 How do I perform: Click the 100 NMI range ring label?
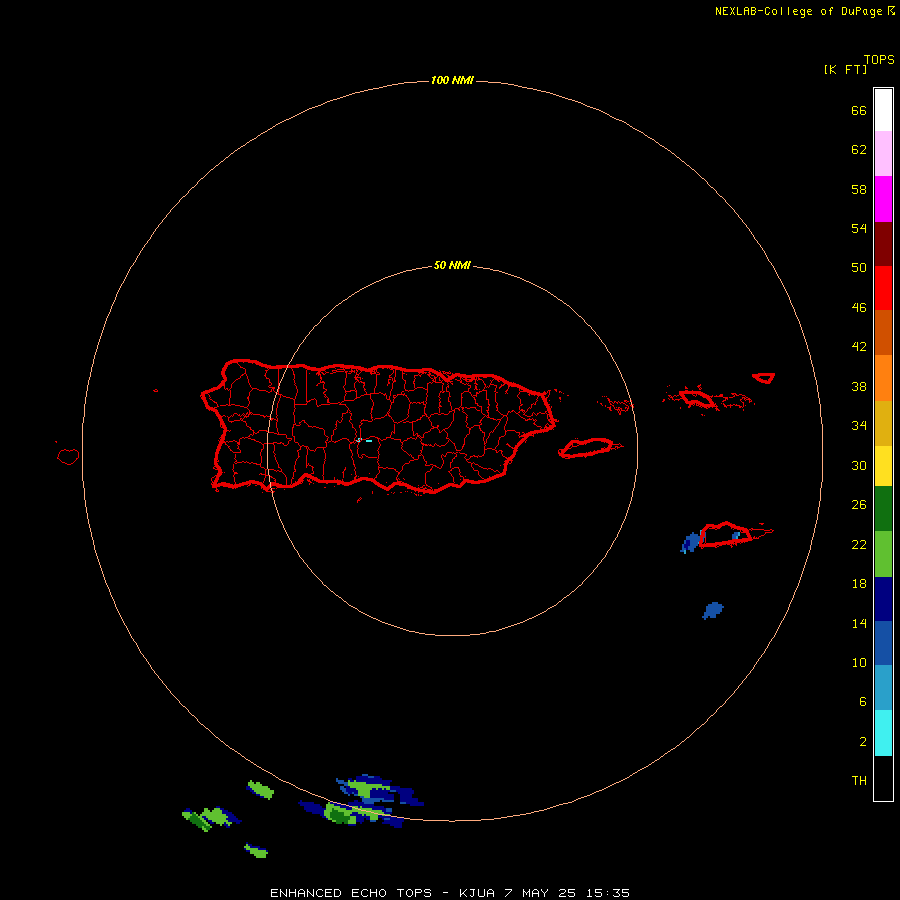click(x=452, y=80)
